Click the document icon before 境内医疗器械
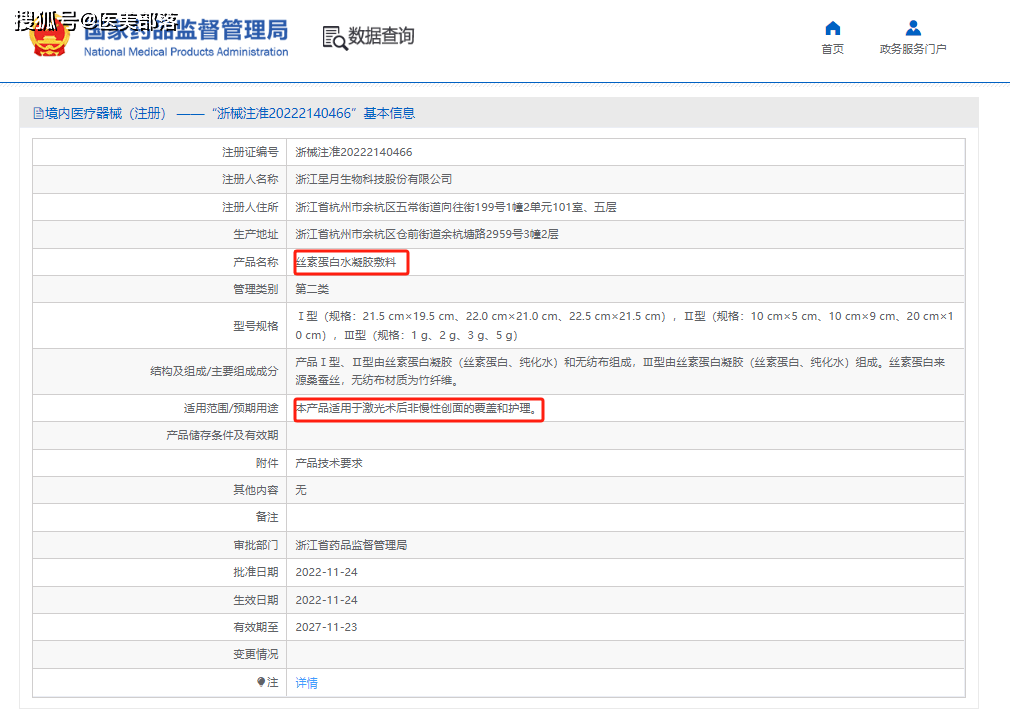 click(x=38, y=114)
